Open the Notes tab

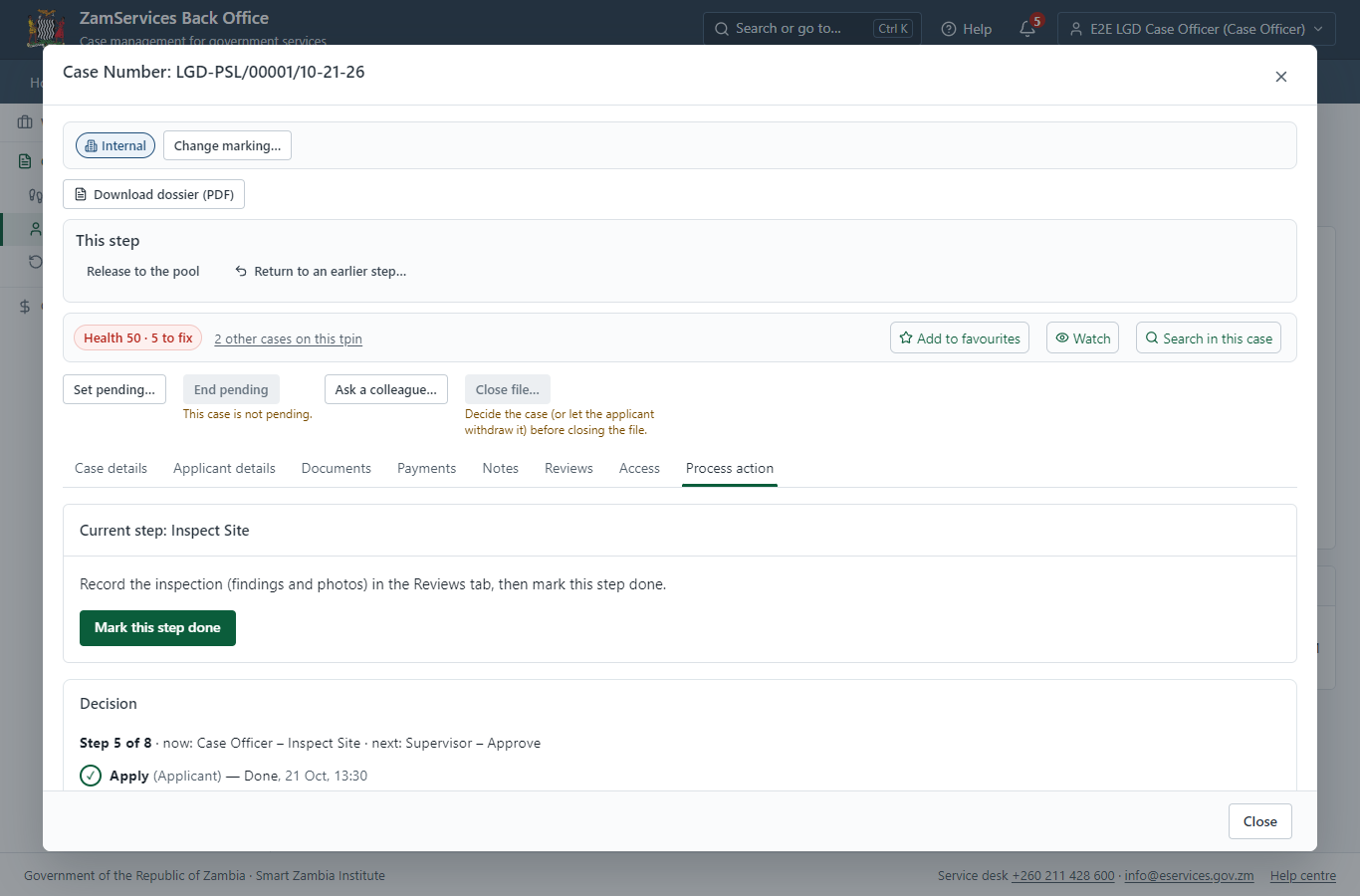pos(501,468)
